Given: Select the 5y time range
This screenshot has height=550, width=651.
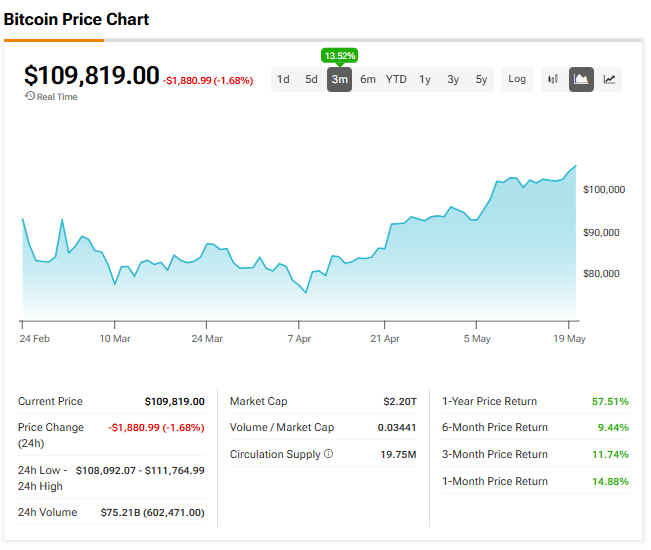Looking at the screenshot, I should point(481,79).
